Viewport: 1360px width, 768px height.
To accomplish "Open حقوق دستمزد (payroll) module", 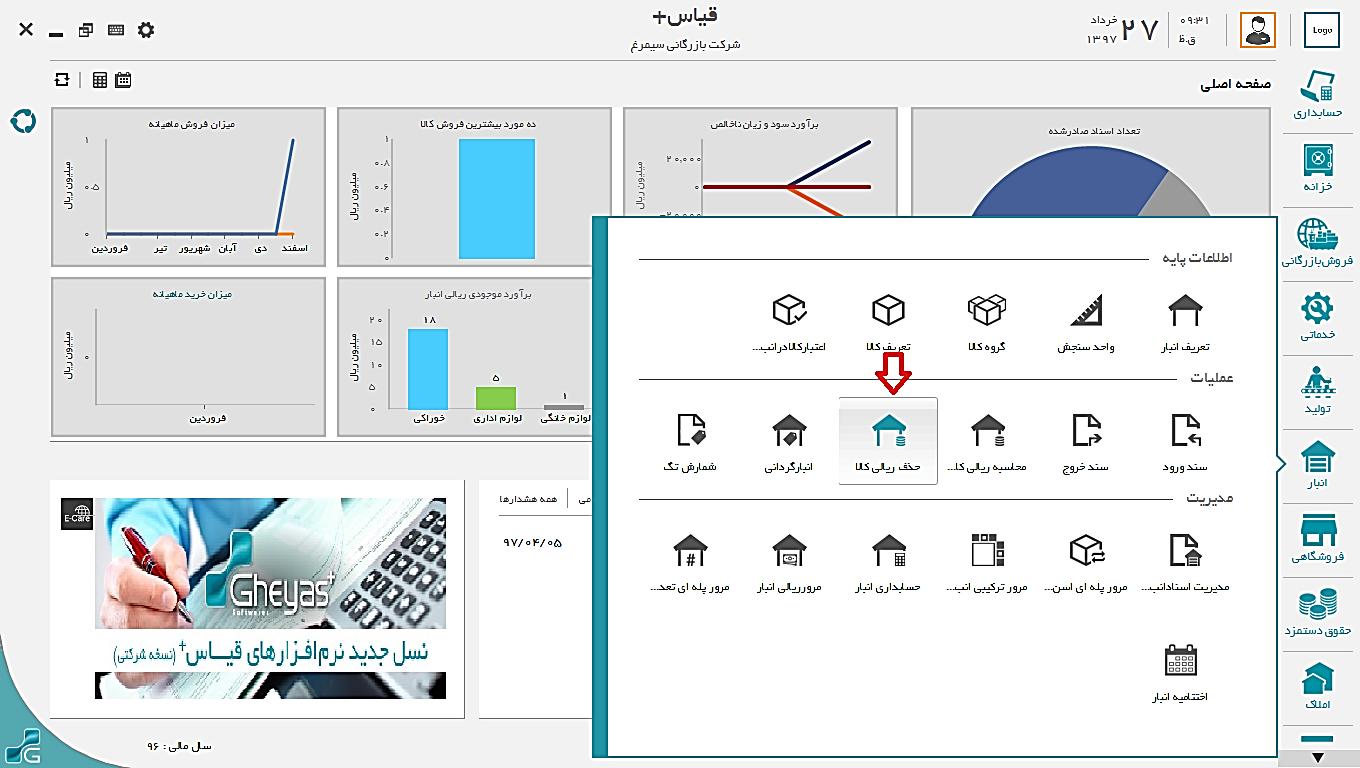I will click(x=1317, y=614).
